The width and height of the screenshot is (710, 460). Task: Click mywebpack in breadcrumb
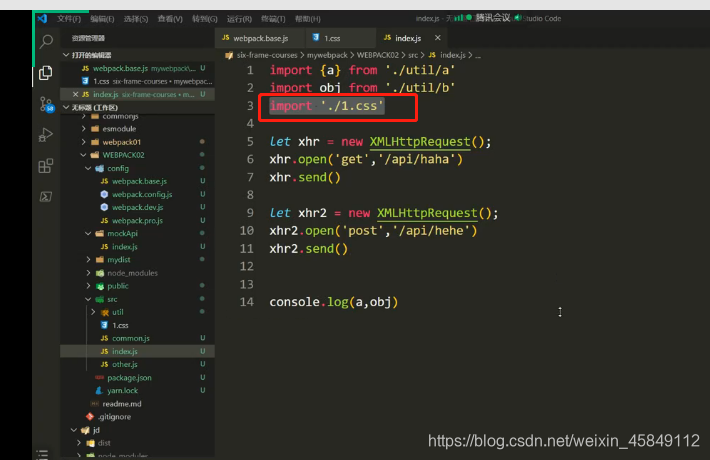(327, 55)
